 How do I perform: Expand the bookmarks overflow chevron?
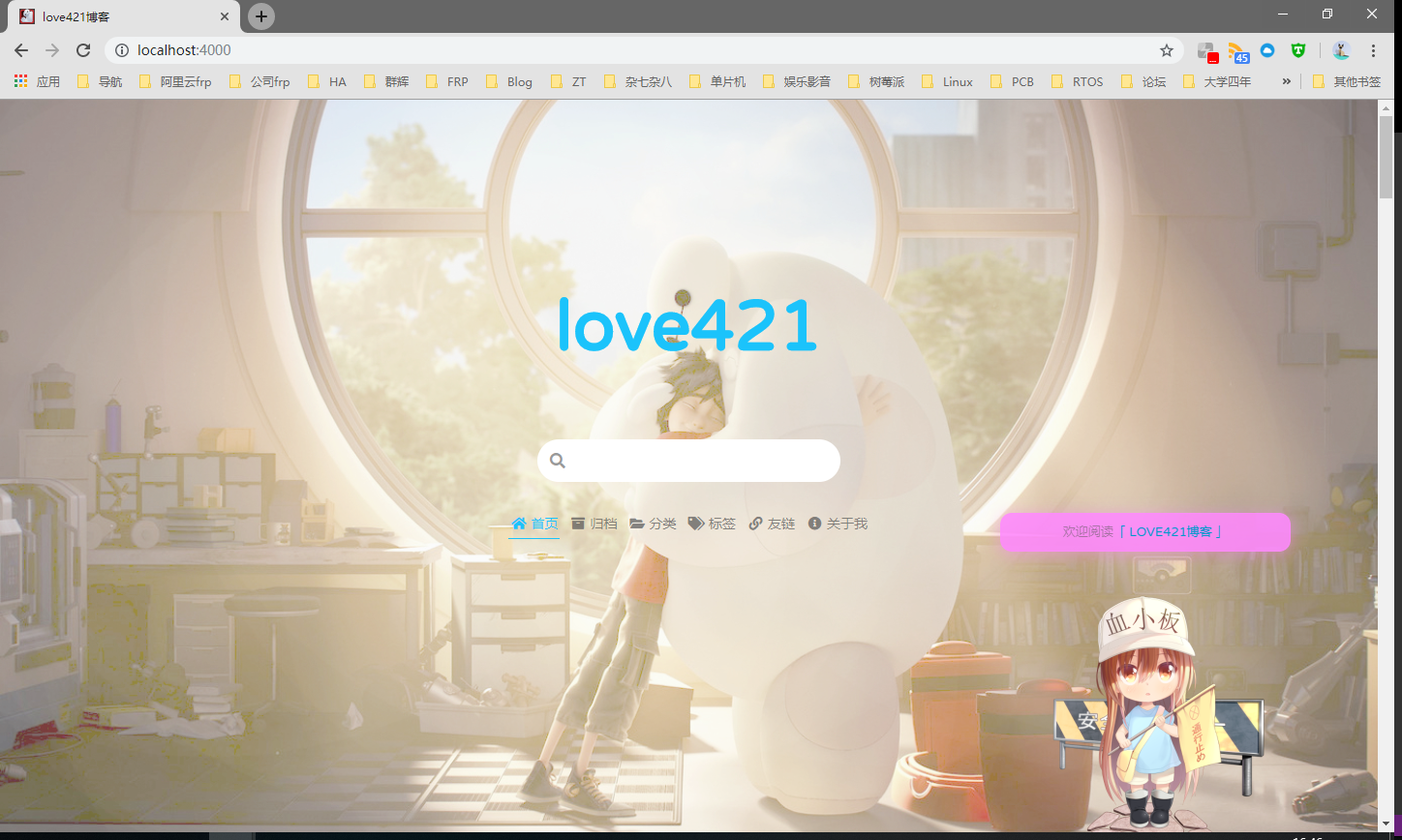coord(1288,81)
